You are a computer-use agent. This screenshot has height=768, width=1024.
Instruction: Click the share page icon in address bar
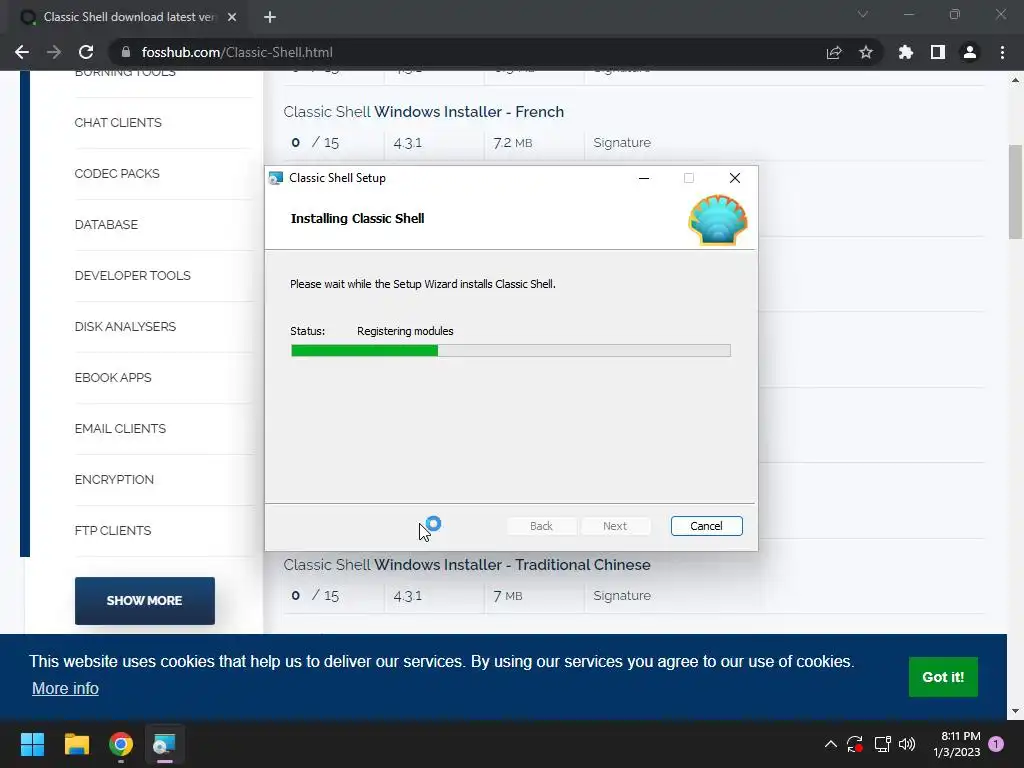[834, 52]
